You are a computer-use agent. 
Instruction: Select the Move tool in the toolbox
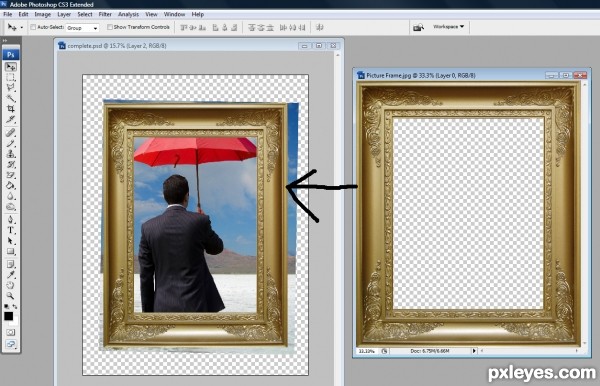[11, 67]
